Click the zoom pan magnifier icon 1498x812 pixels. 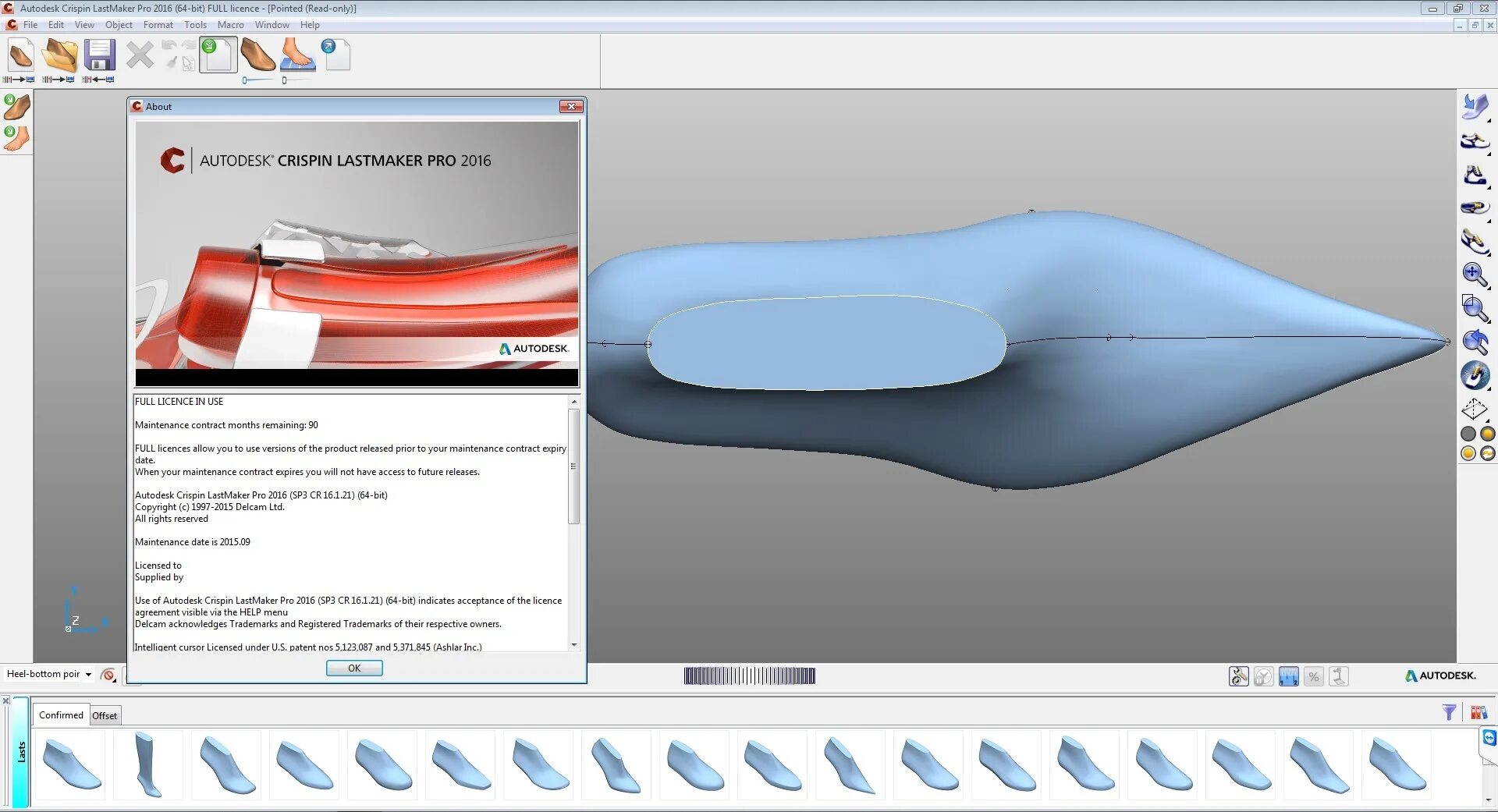tap(1475, 275)
